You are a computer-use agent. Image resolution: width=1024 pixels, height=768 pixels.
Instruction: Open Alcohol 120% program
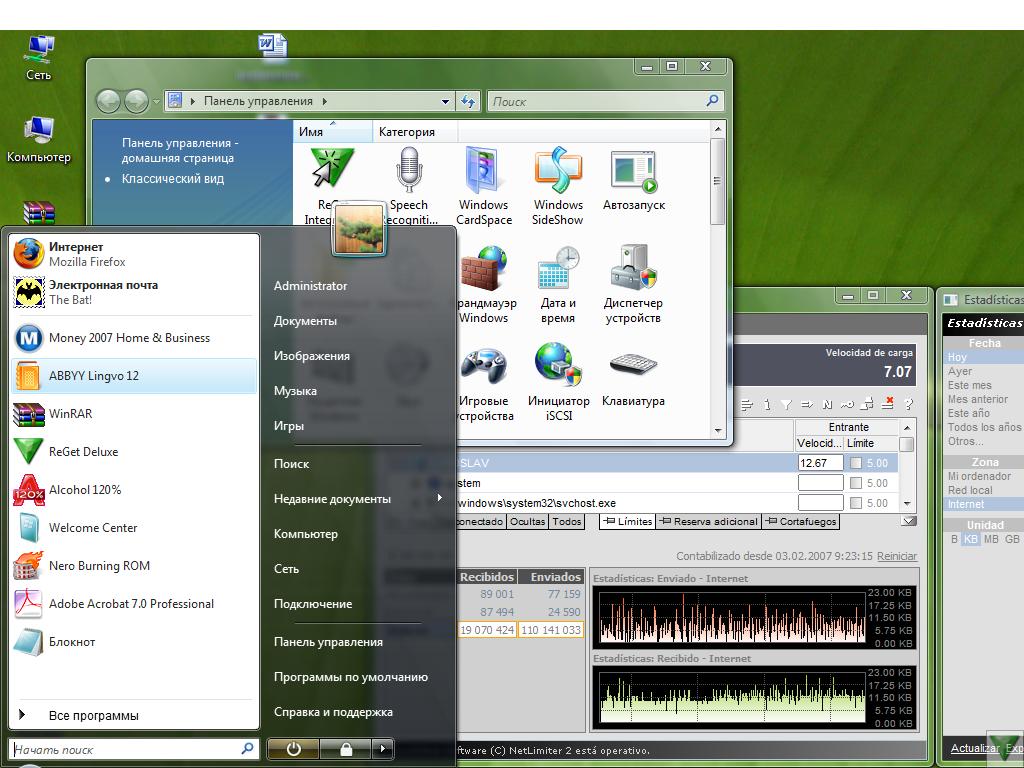pyautogui.click(x=85, y=490)
